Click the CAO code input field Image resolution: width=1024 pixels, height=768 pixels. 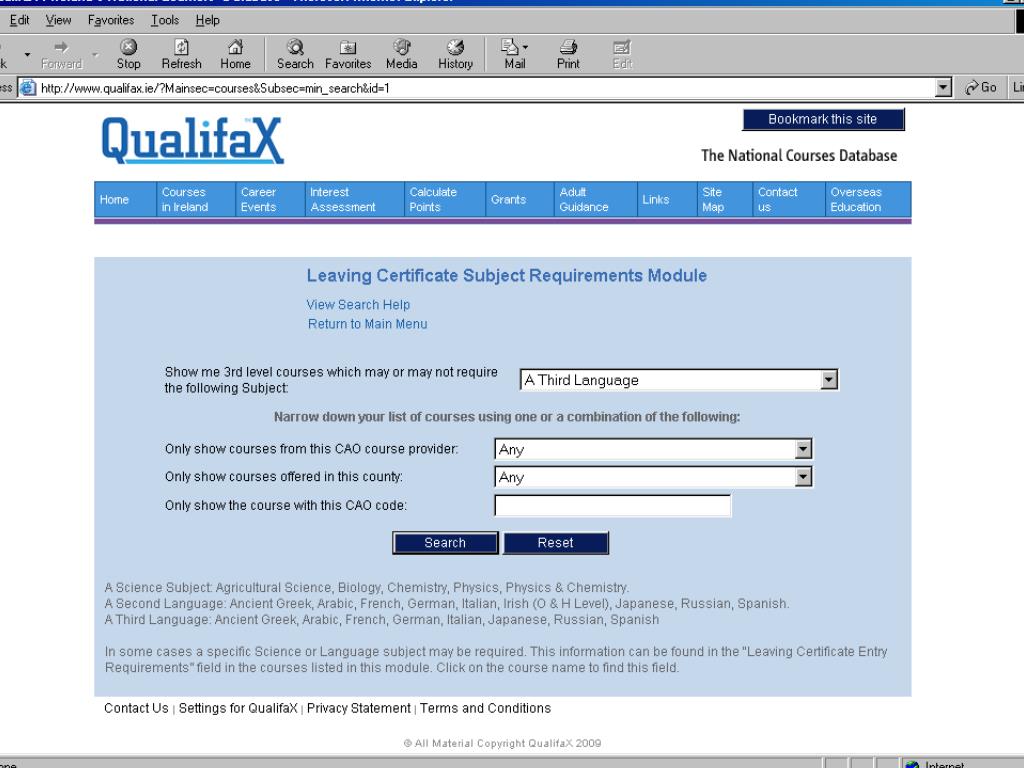[613, 505]
